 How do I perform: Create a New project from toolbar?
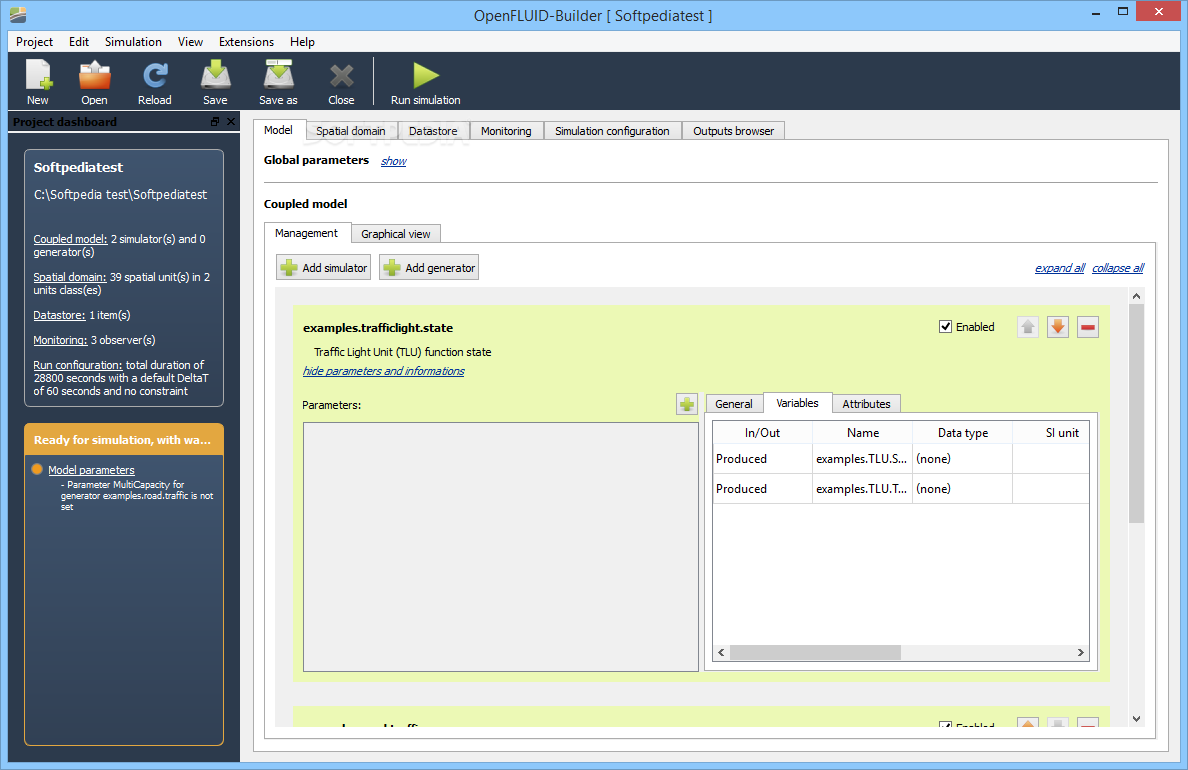coord(38,82)
